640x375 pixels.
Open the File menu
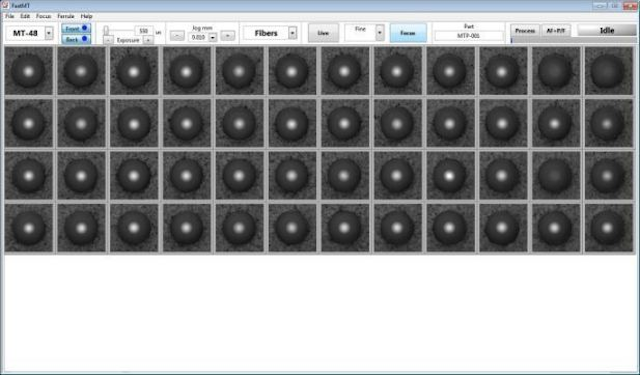tap(9, 16)
